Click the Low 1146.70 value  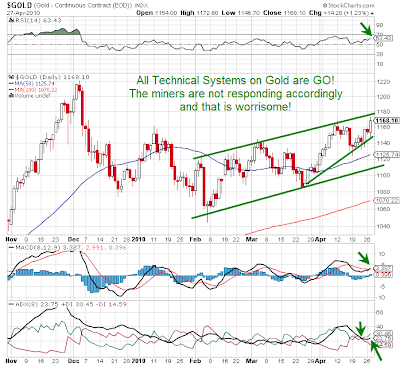pyautogui.click(x=241, y=13)
